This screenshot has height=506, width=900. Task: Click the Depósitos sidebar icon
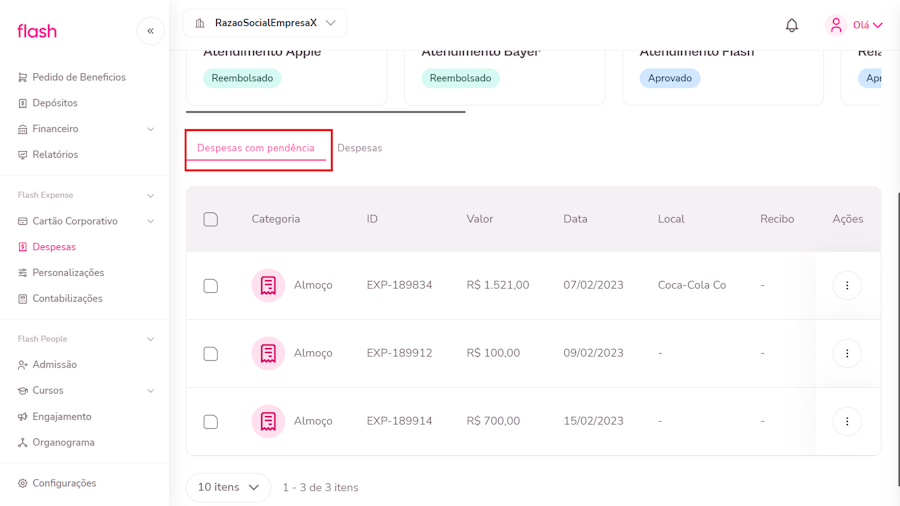point(22,103)
